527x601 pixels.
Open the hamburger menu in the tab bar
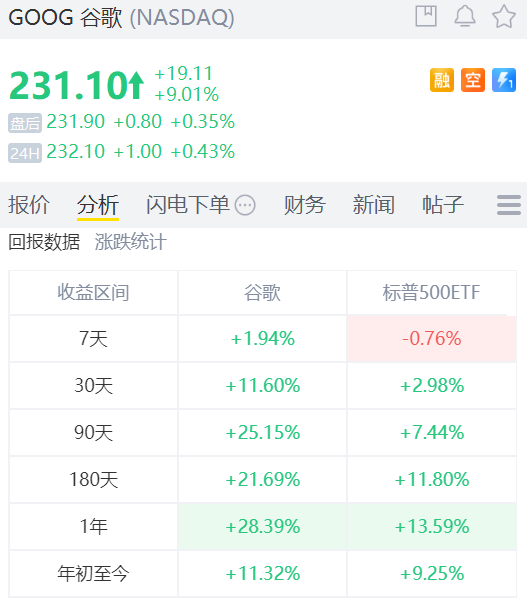tap(509, 205)
